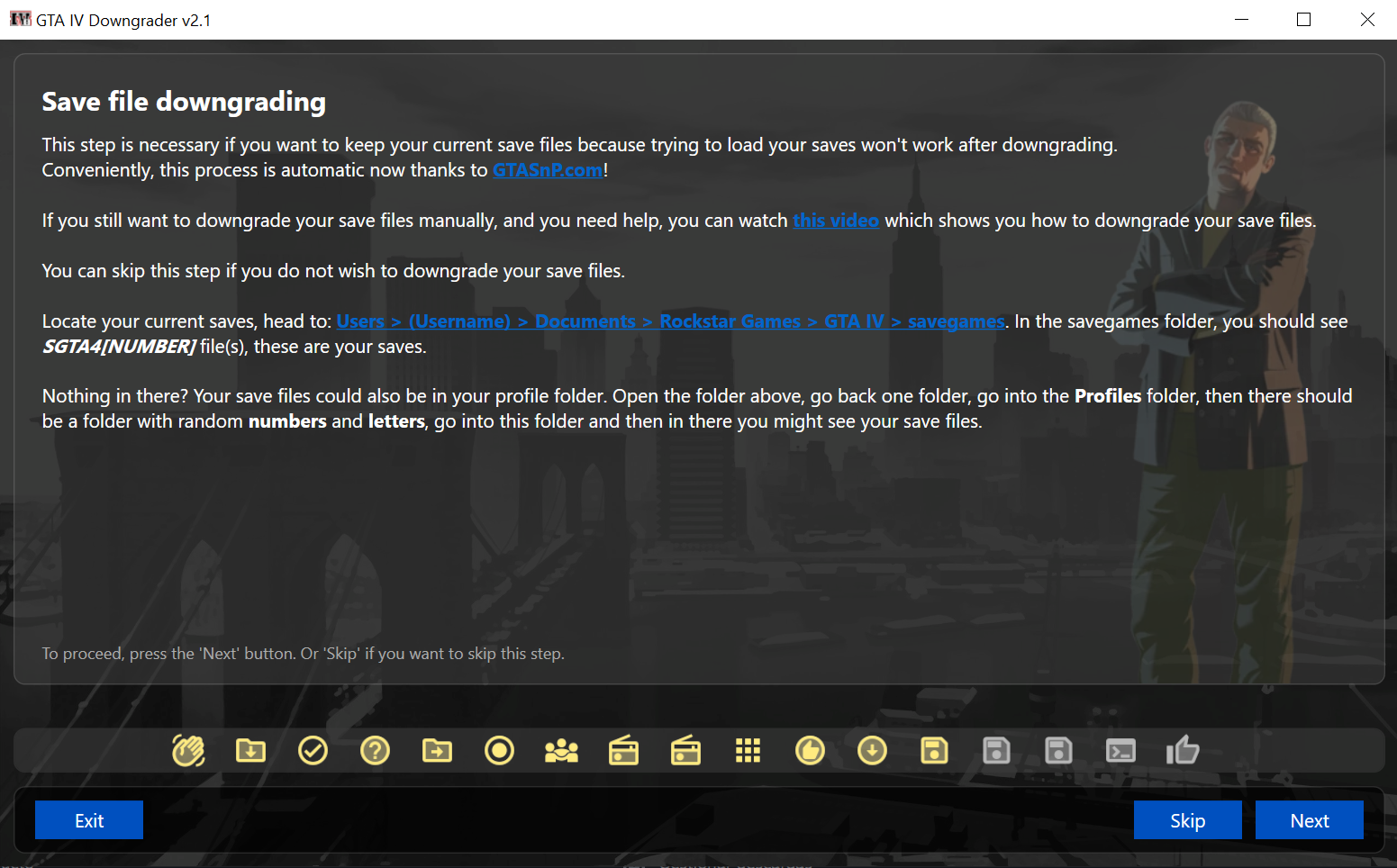
Task: Click the circled checkmark step icon
Action: coord(313,750)
